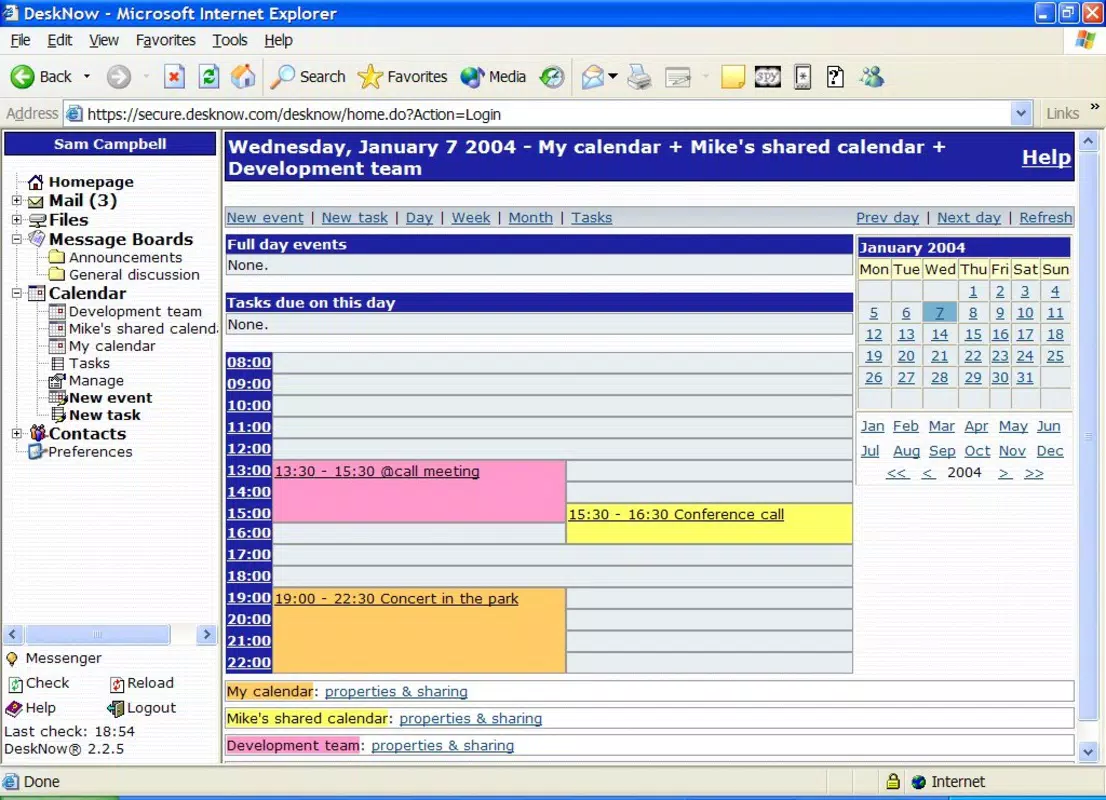The width and height of the screenshot is (1106, 800).
Task: Click the Print toolbar icon
Action: [x=640, y=76]
